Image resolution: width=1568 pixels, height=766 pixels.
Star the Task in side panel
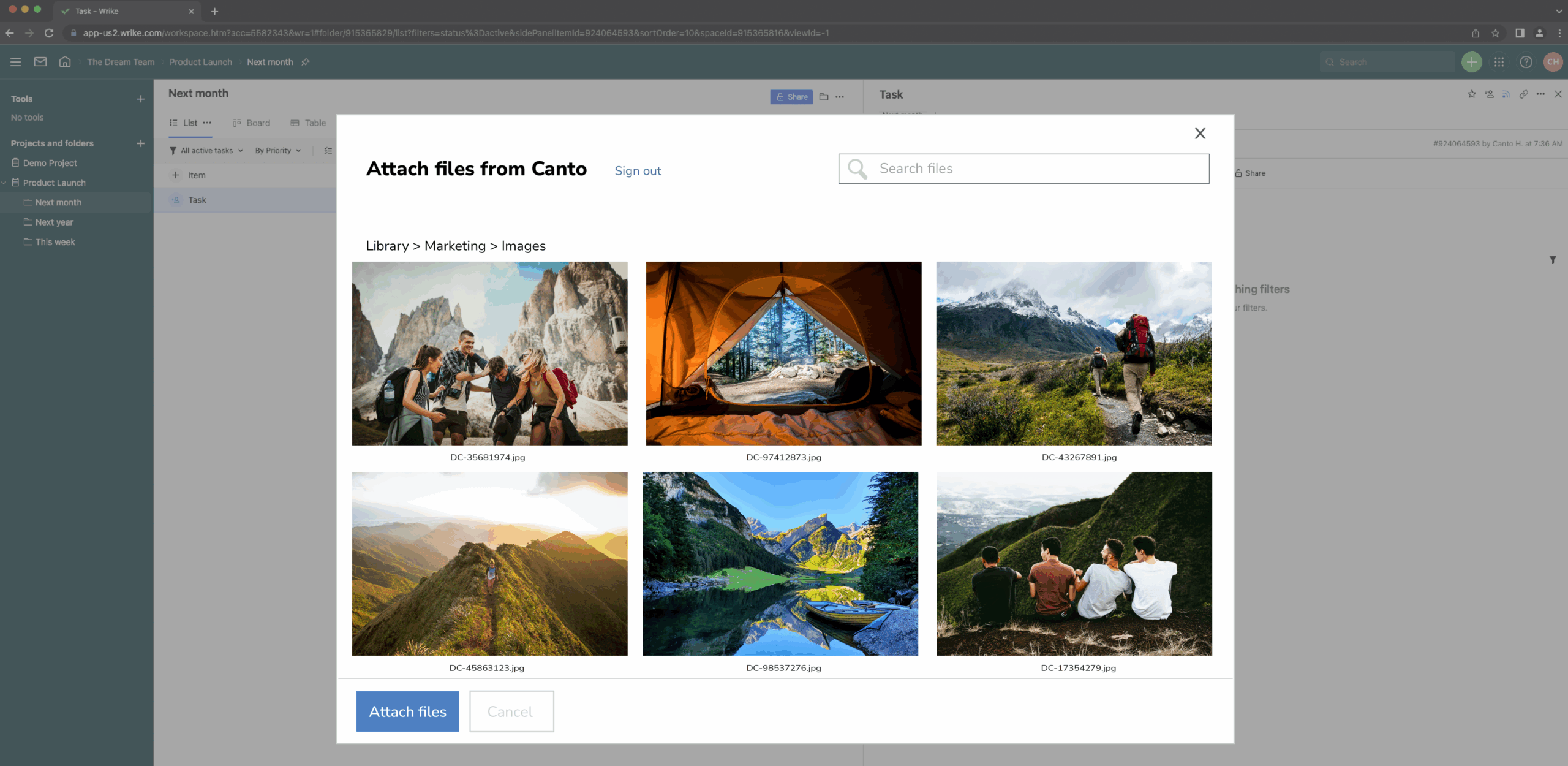click(x=1472, y=94)
